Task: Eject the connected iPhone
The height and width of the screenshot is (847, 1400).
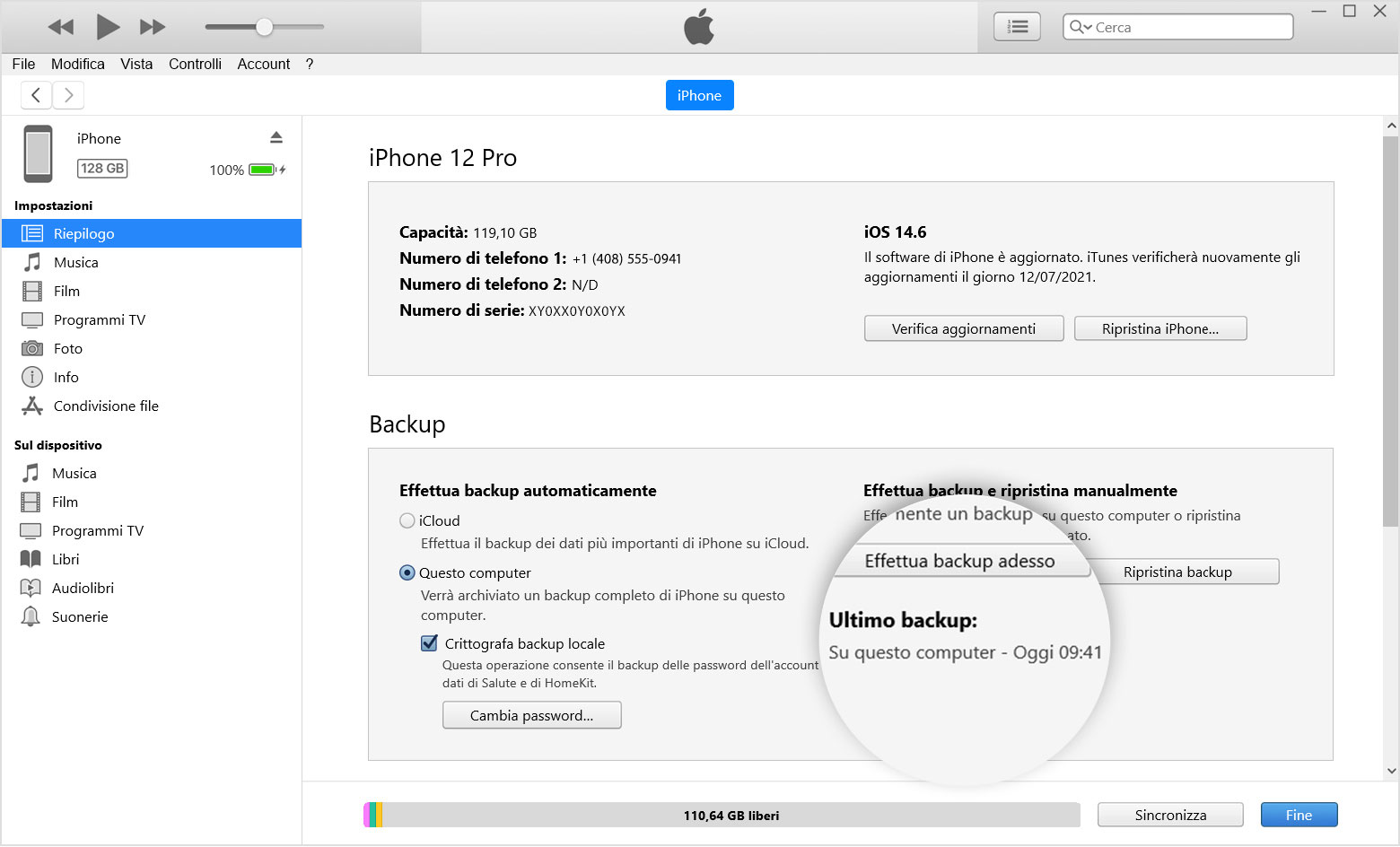Action: point(276,137)
